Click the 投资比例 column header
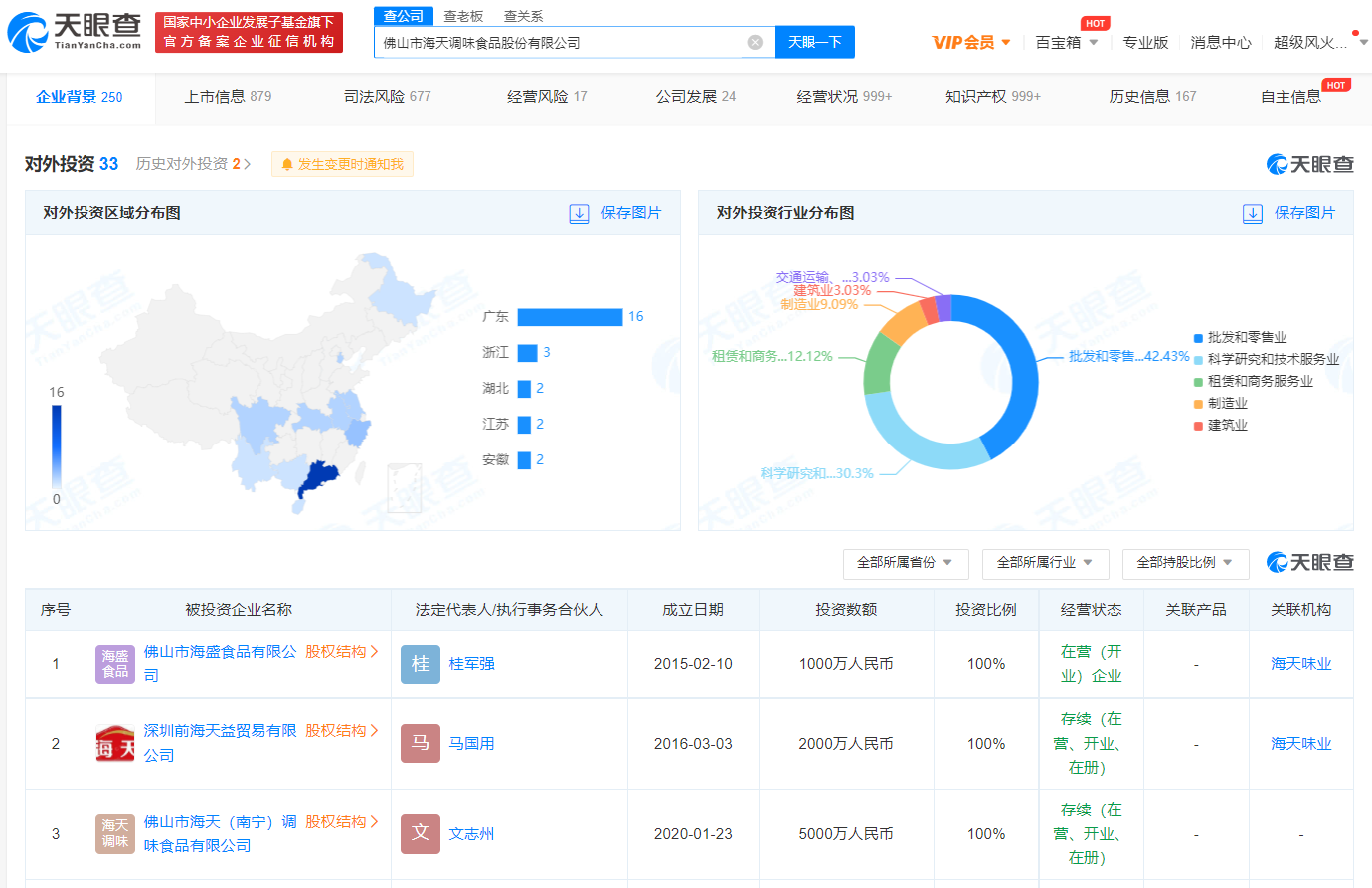The image size is (1372, 888). pos(986,610)
